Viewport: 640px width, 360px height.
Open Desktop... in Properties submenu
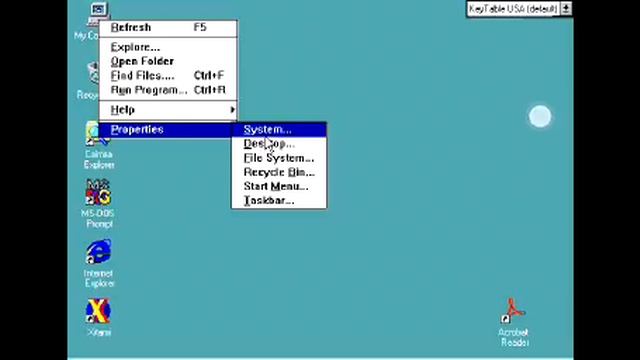[279, 144]
